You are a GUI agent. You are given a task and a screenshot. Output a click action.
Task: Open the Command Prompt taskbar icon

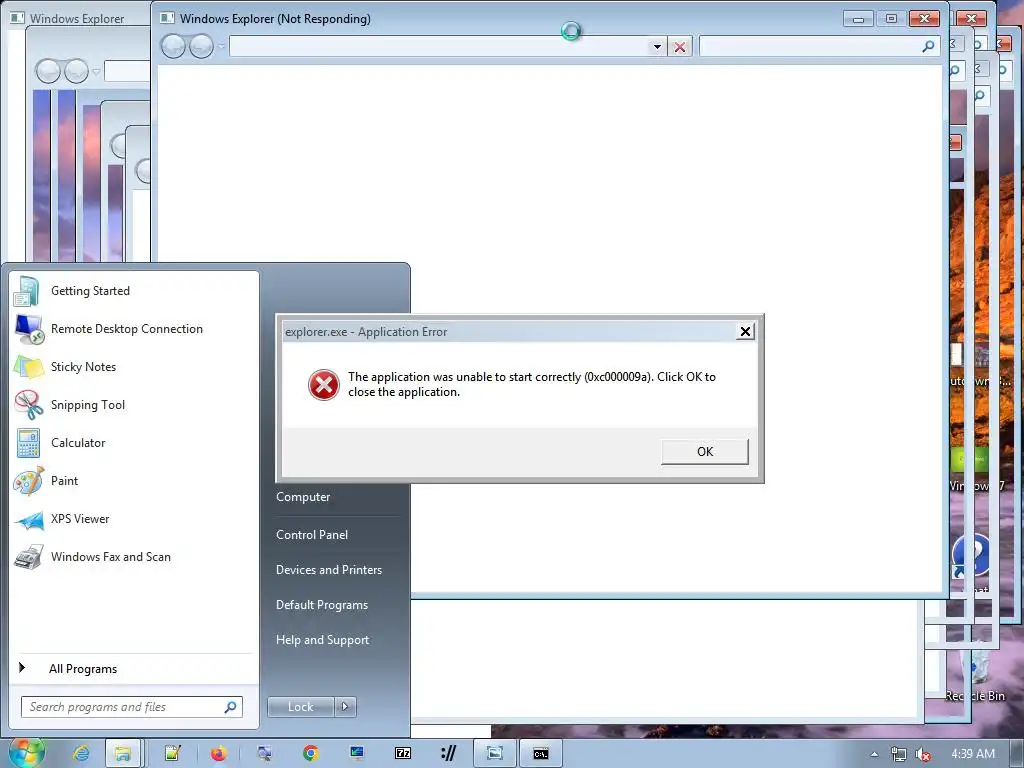point(541,754)
